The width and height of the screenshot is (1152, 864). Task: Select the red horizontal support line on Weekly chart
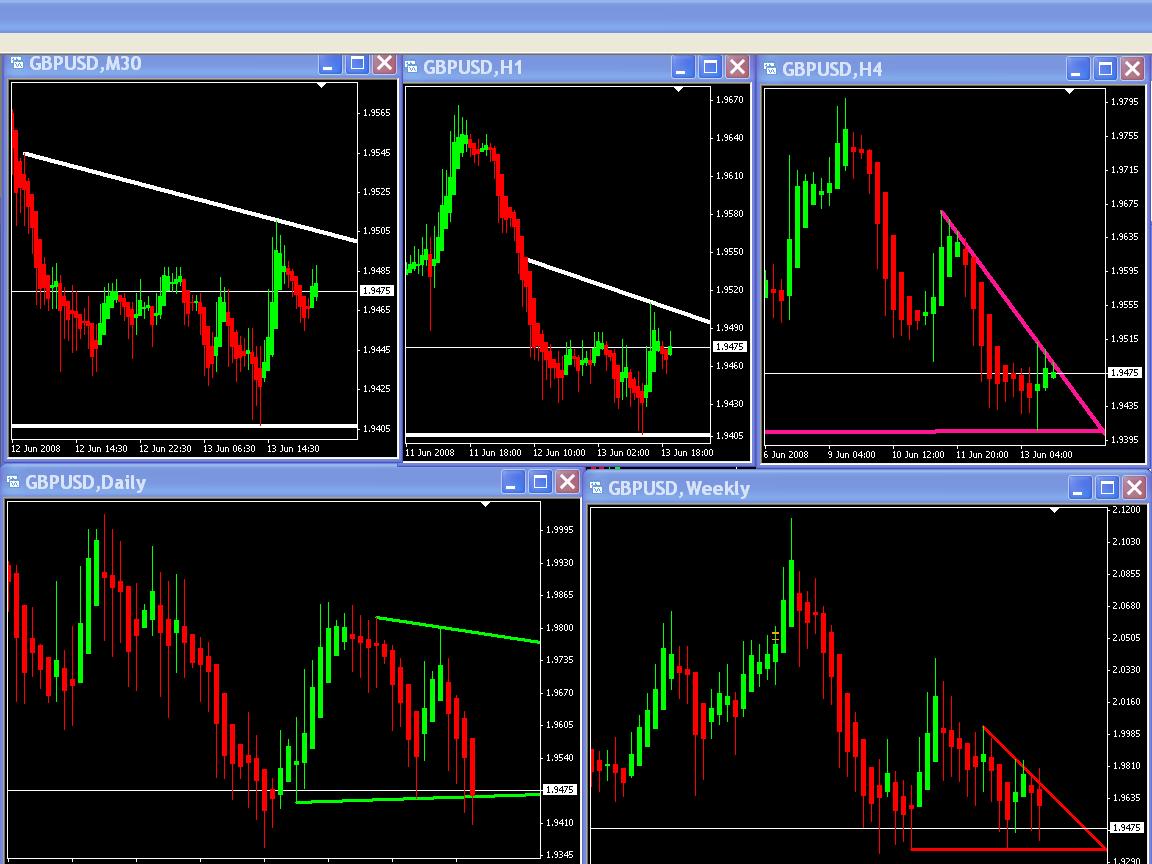click(x=1007, y=849)
